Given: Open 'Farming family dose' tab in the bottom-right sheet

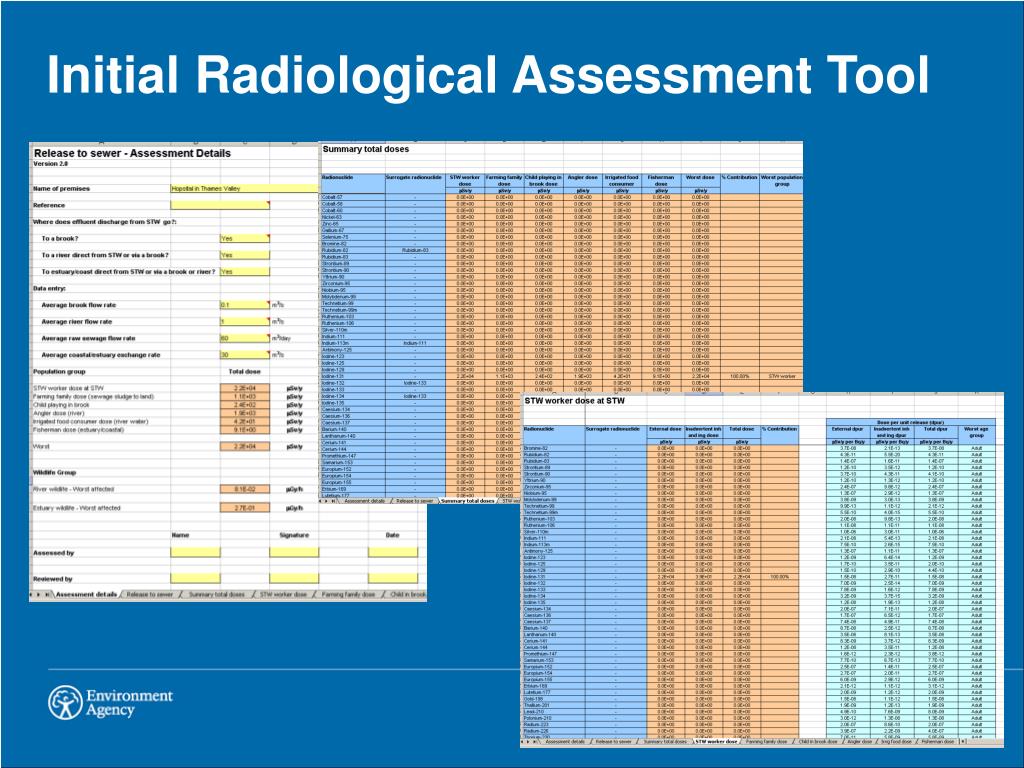Looking at the screenshot, I should [766, 742].
